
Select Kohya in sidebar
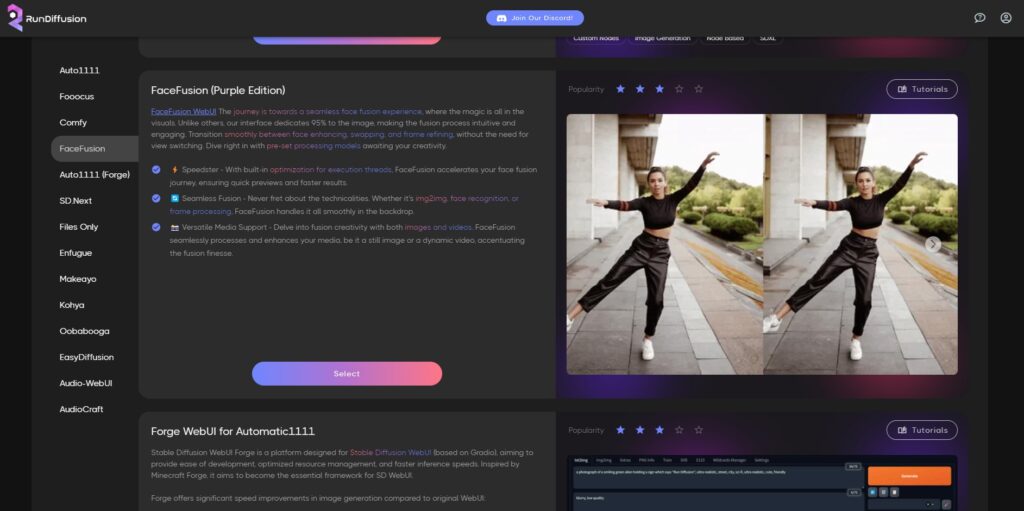[72, 305]
